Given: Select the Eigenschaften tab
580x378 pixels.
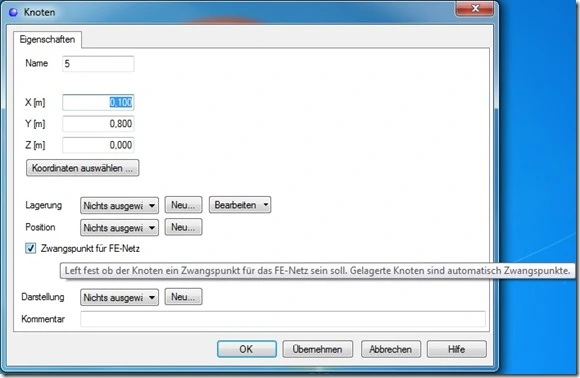Looking at the screenshot, I should (x=47, y=40).
